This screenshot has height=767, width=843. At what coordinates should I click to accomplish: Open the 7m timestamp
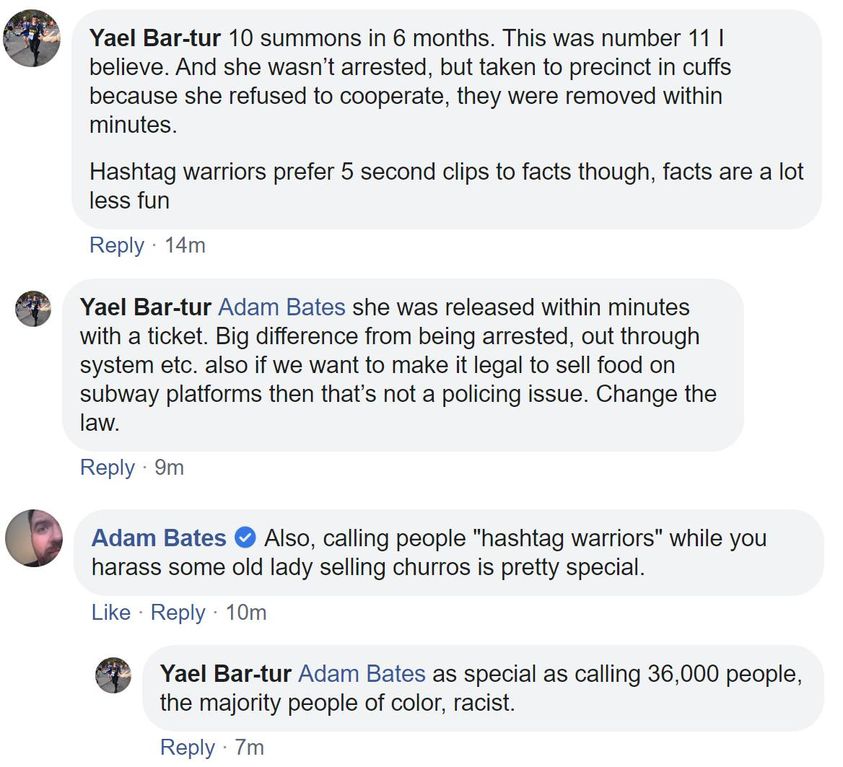point(249,748)
